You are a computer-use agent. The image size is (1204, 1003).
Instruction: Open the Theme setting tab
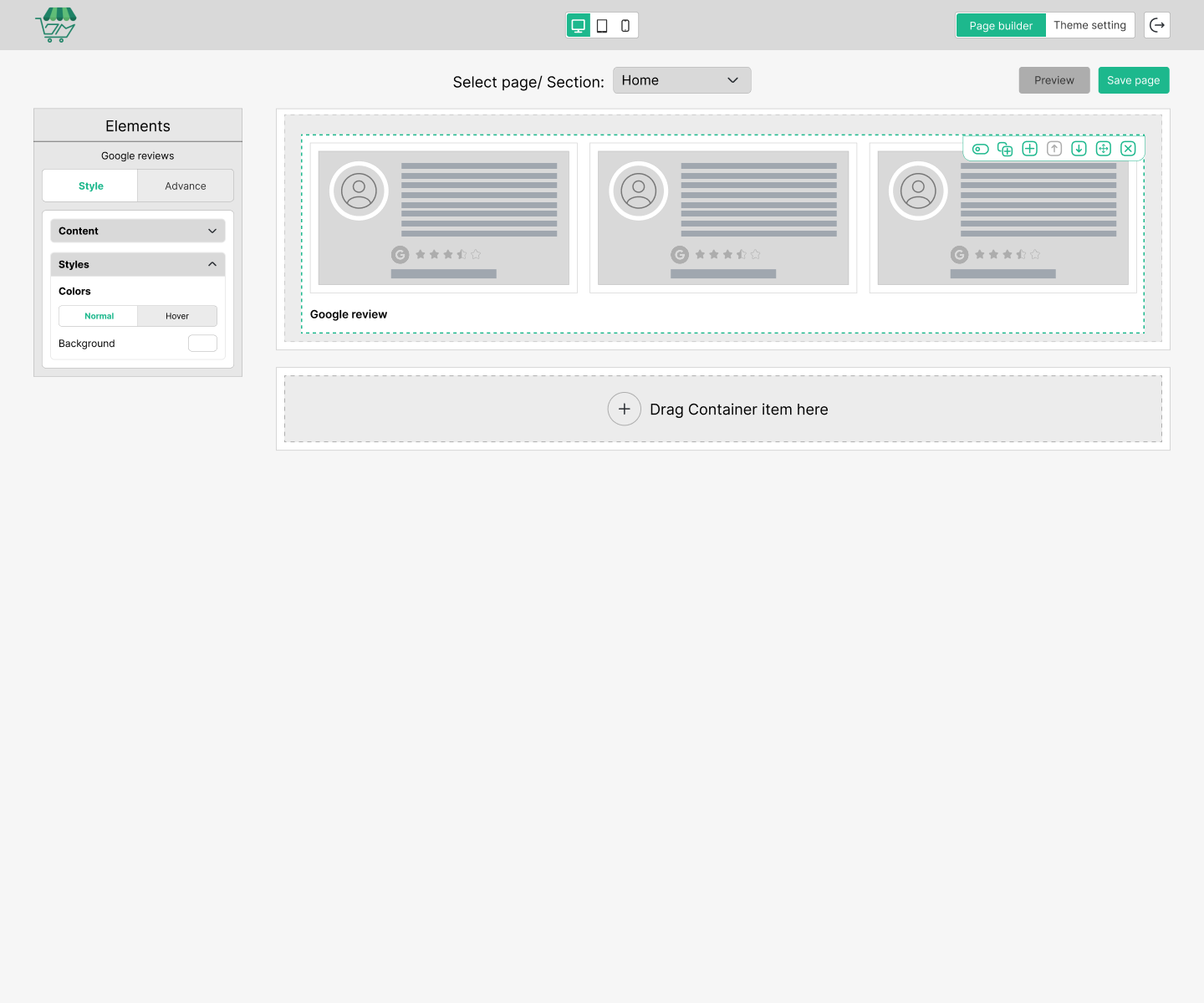[1089, 25]
